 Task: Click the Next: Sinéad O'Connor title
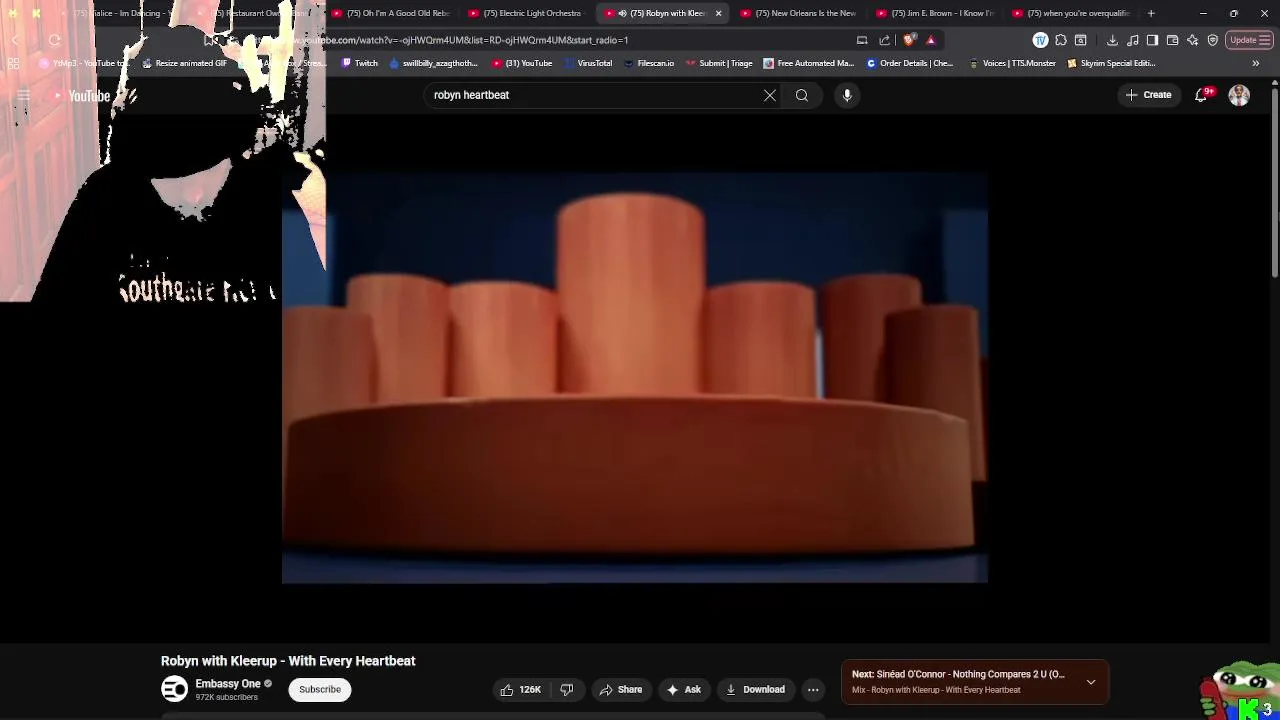click(x=958, y=674)
